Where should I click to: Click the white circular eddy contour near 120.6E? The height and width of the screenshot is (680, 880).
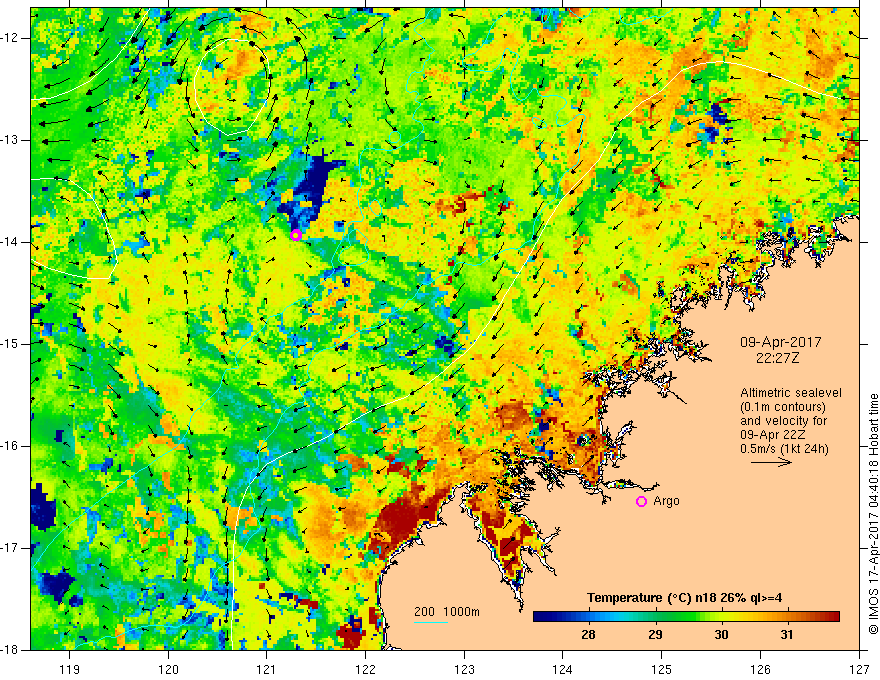tap(232, 86)
